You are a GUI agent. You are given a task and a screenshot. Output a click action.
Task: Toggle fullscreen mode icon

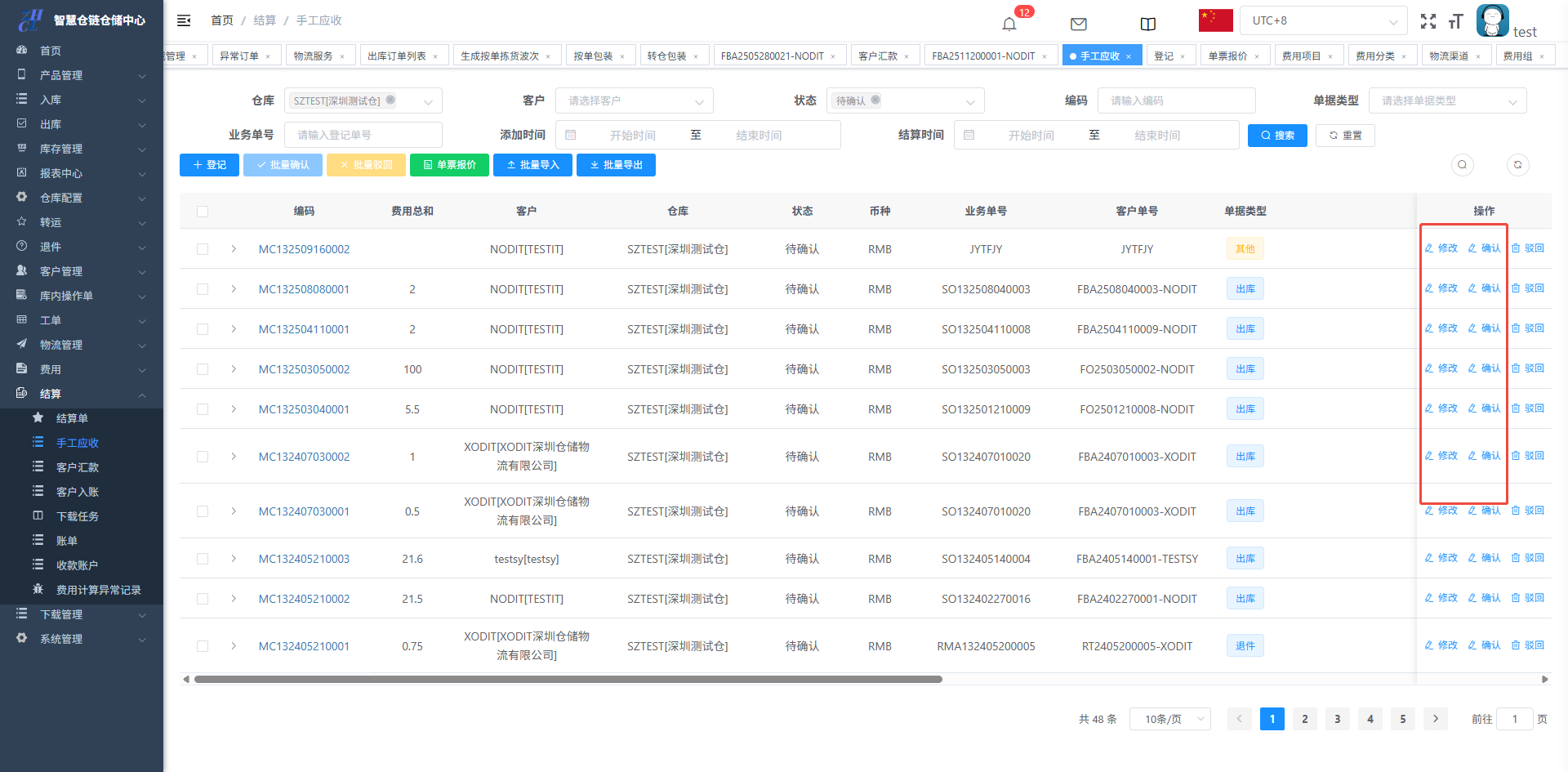tap(1428, 22)
